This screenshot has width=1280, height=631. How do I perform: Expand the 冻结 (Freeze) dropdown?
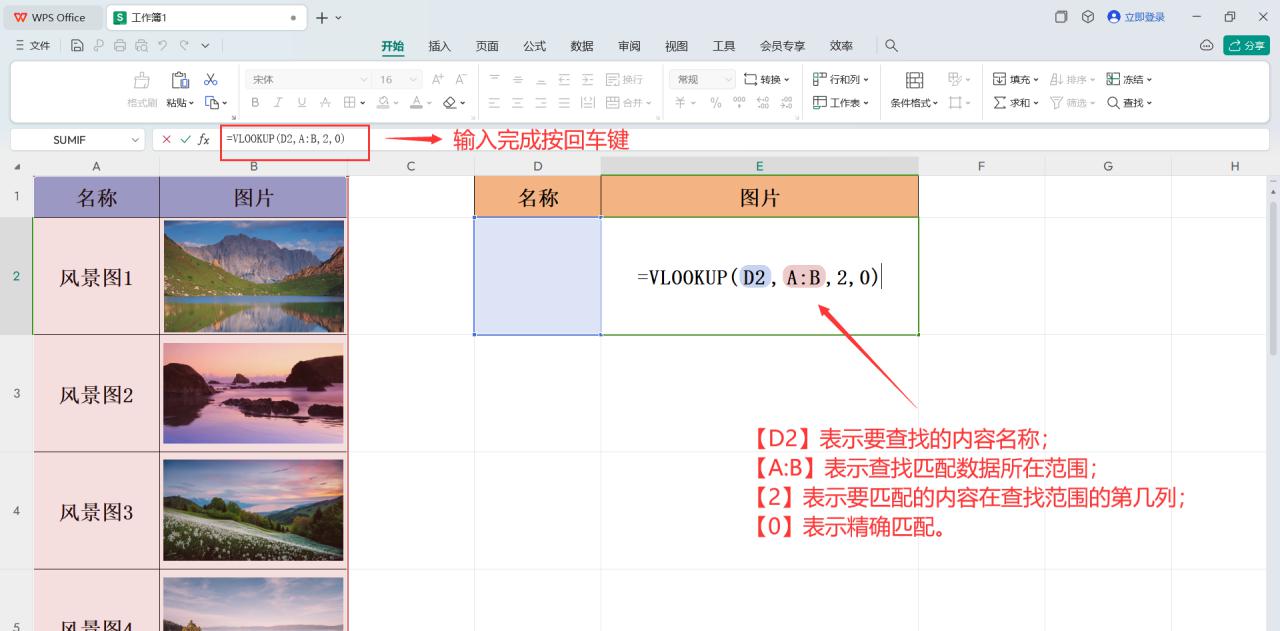1130,80
